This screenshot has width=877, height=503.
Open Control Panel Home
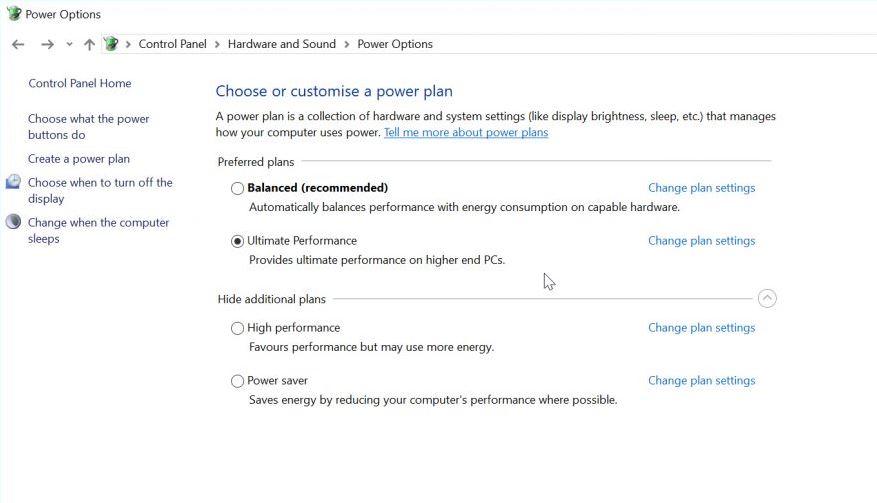point(80,84)
